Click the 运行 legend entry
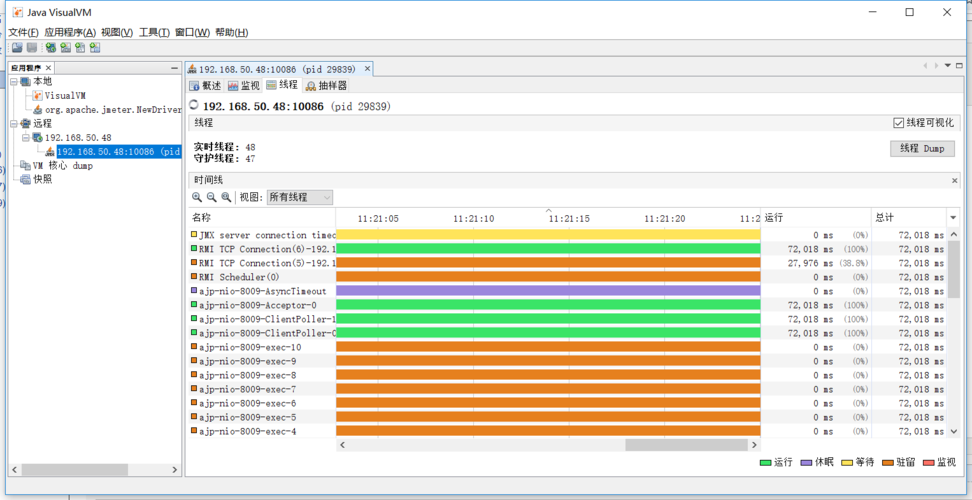 (776, 463)
